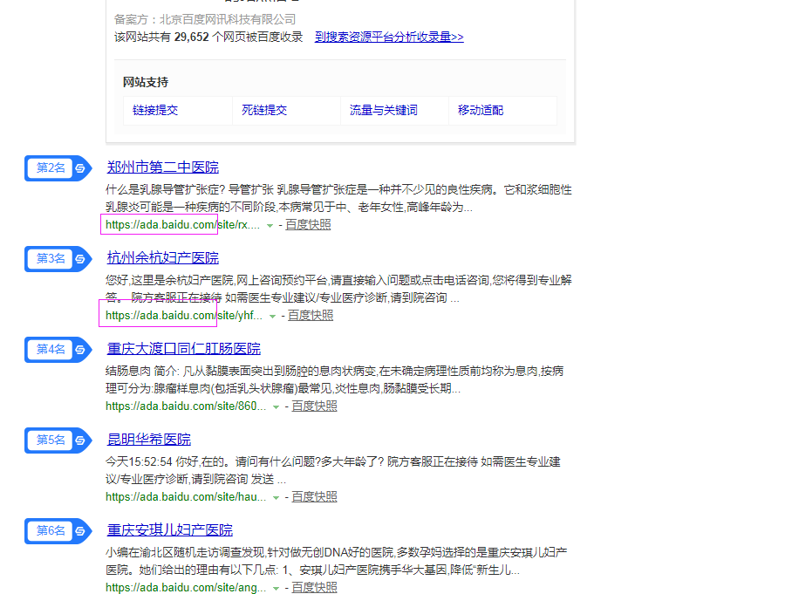The image size is (799, 594).
Task: Follow the 到搜索资源平台分析收录量>> link
Action: (x=389, y=37)
